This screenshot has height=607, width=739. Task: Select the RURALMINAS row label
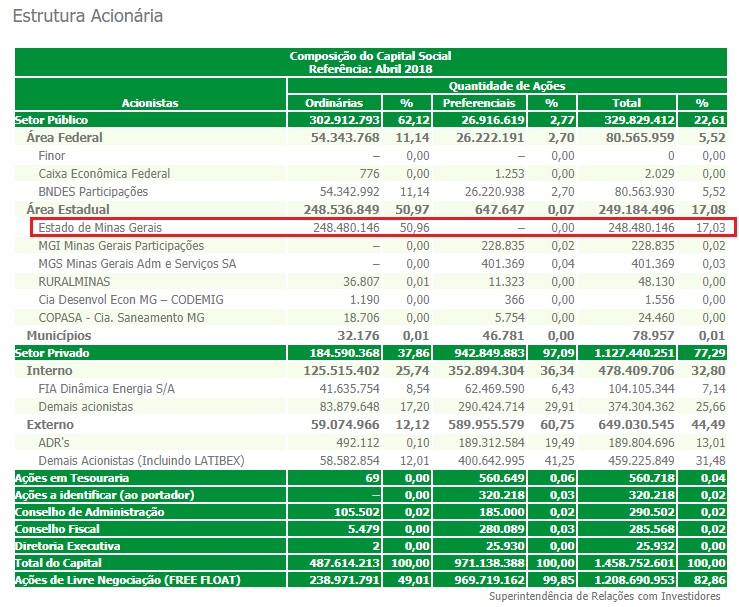pyautogui.click(x=73, y=282)
